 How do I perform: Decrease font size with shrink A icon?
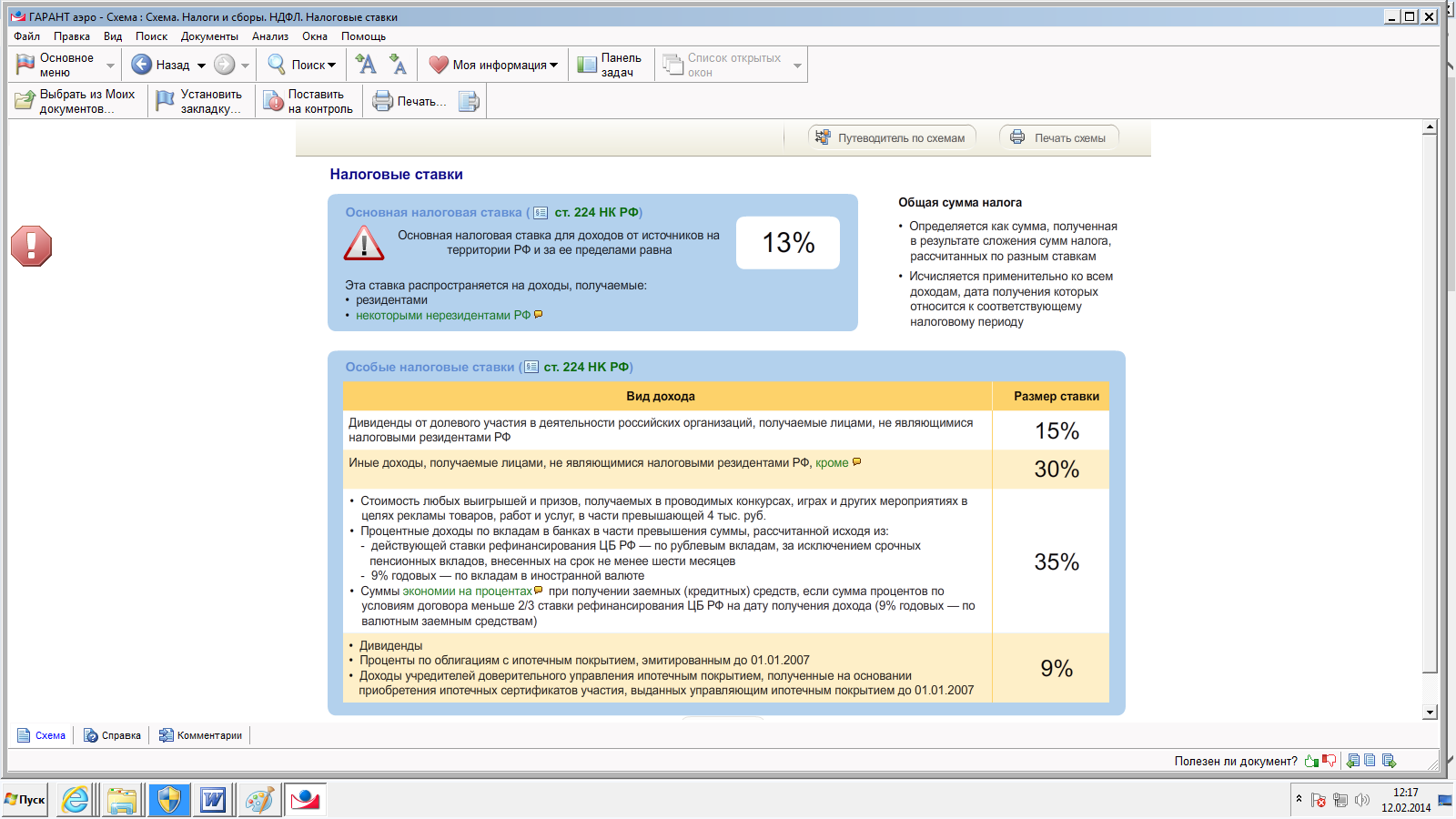[398, 64]
